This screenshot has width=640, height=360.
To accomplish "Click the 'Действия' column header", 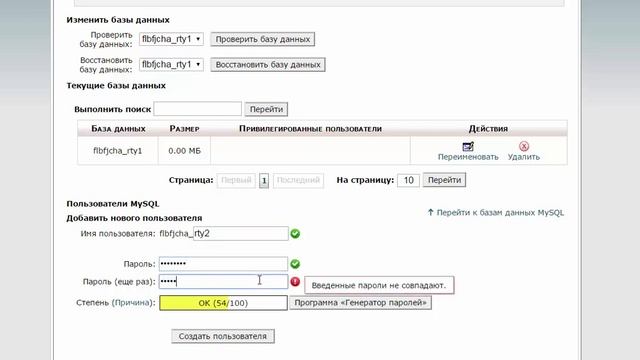I will click(488, 129).
